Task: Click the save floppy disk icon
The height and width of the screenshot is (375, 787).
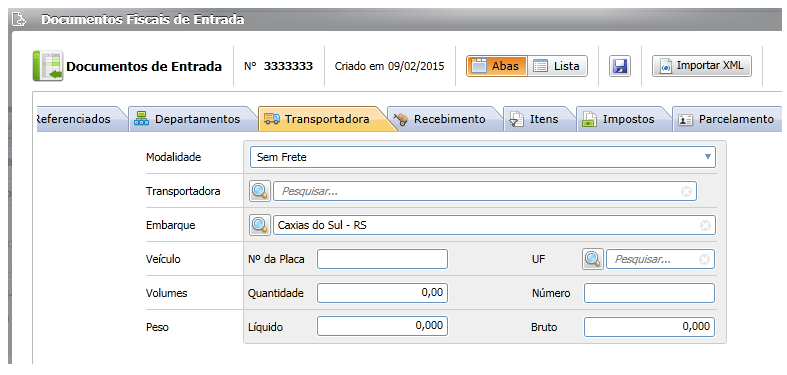Action: (620, 66)
